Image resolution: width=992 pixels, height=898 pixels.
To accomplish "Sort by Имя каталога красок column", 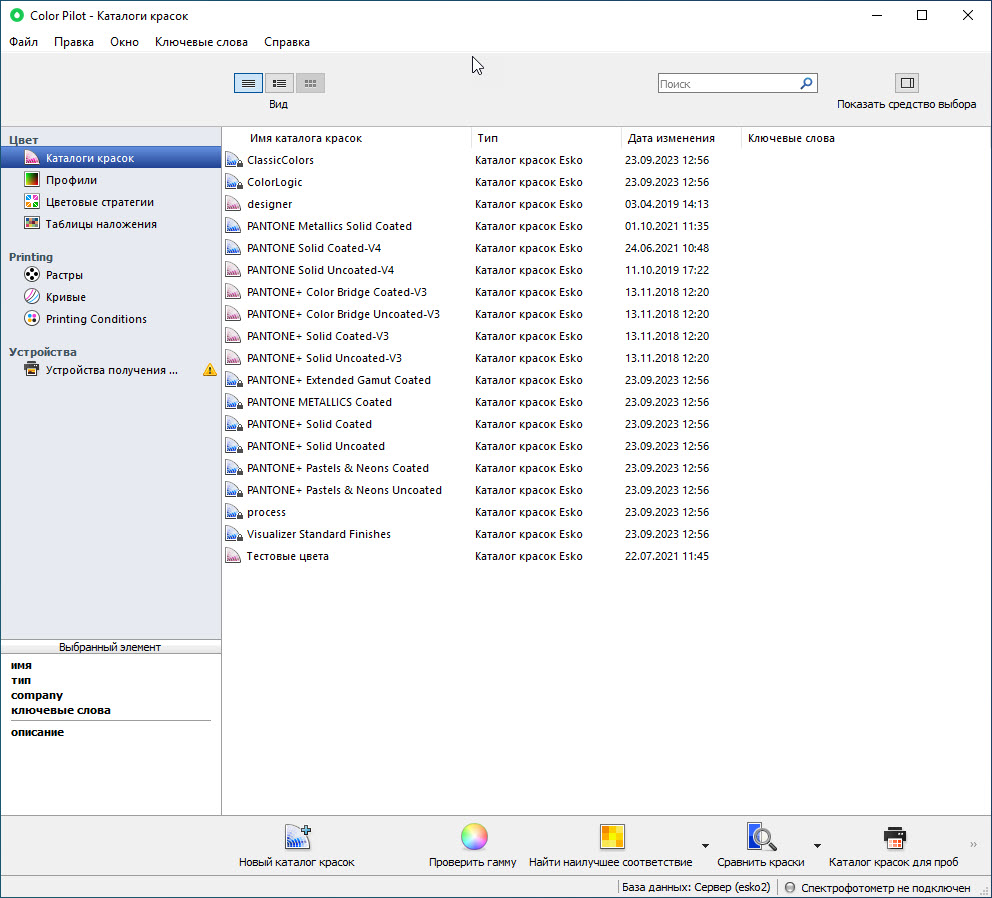I will [346, 138].
